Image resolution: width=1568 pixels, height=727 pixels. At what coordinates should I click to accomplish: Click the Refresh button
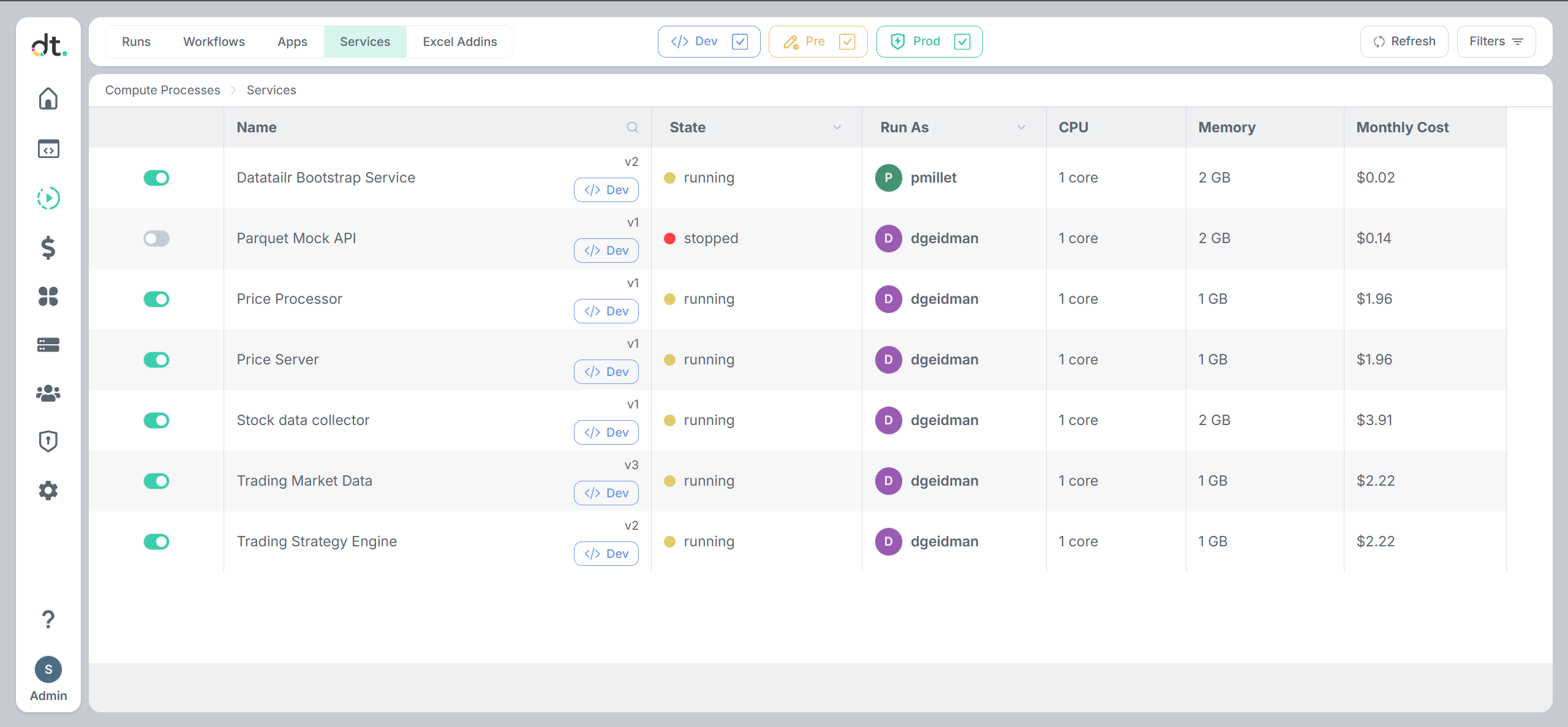click(1404, 42)
